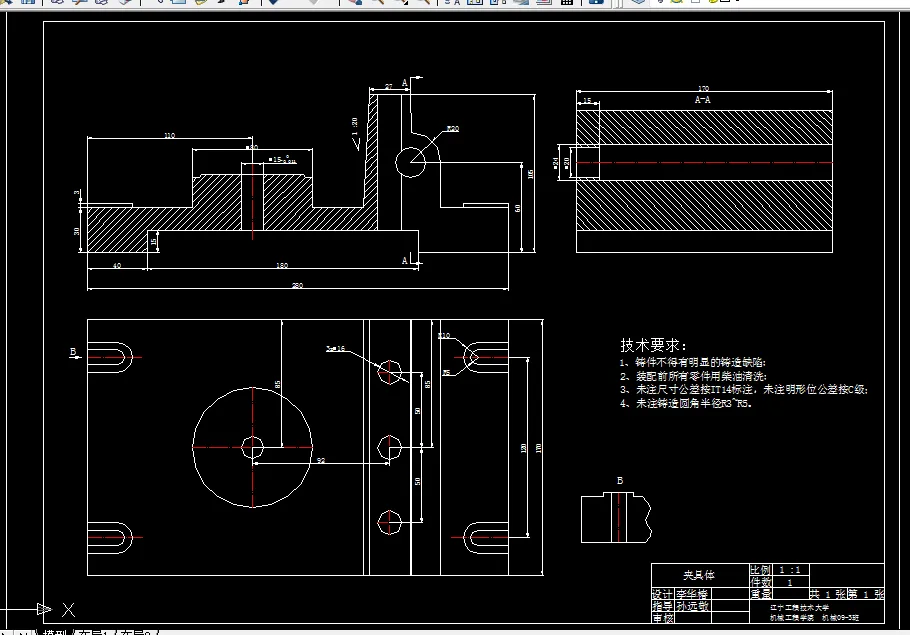Click the UCS axis icon in drawing area
Viewport: 910px width, 635px height.
point(42,605)
